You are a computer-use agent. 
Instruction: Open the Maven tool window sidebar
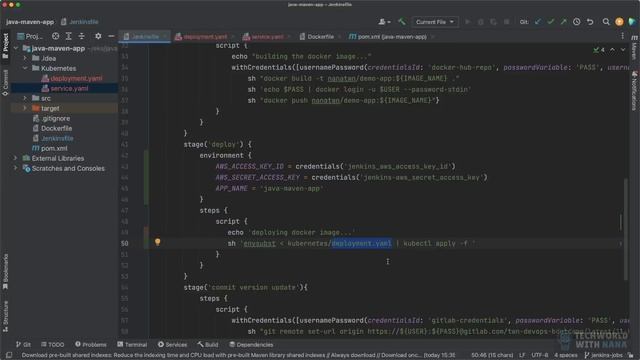pyautogui.click(x=634, y=48)
